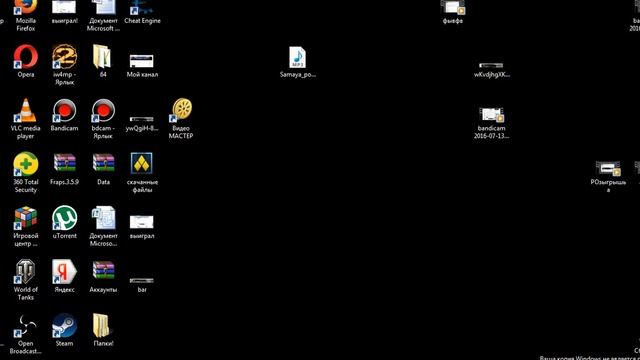The height and width of the screenshot is (360, 640).
Task: Select the bdcam - Ярлык shortcut
Action: pos(103,118)
